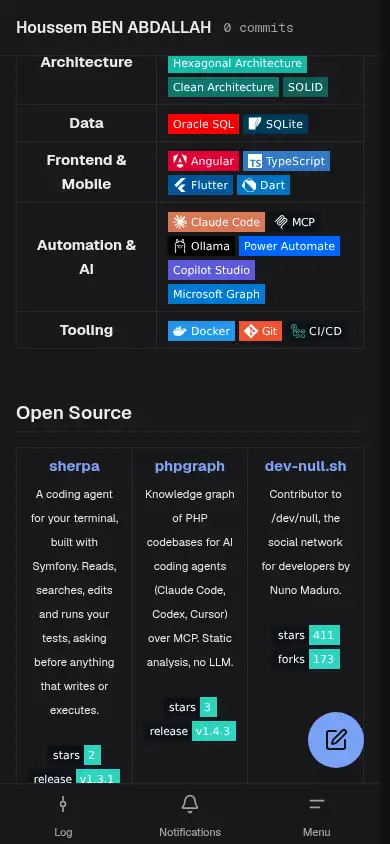Click the sherpa description paragraph
Screen dimensions: 390x844
(74, 602)
